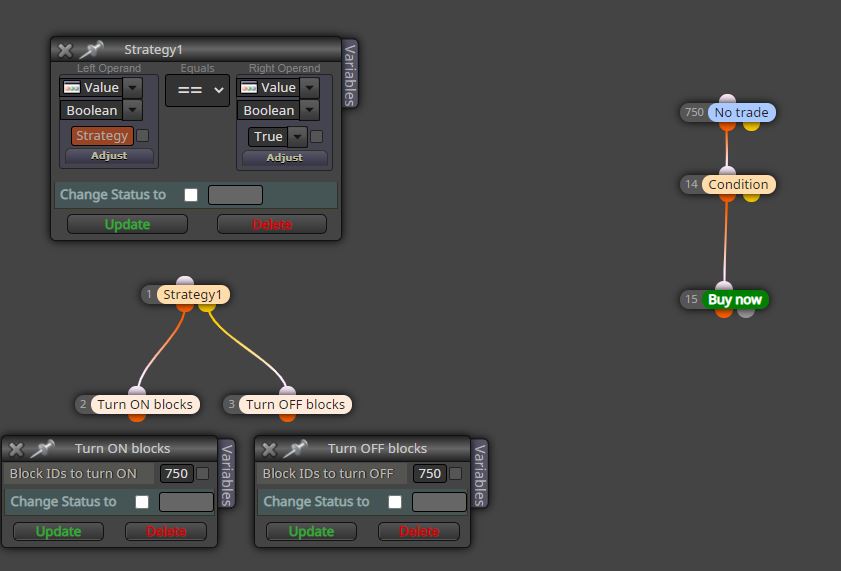Open Variables tab on Turn ON blocks panel
841x571 pixels.
pyautogui.click(x=227, y=474)
